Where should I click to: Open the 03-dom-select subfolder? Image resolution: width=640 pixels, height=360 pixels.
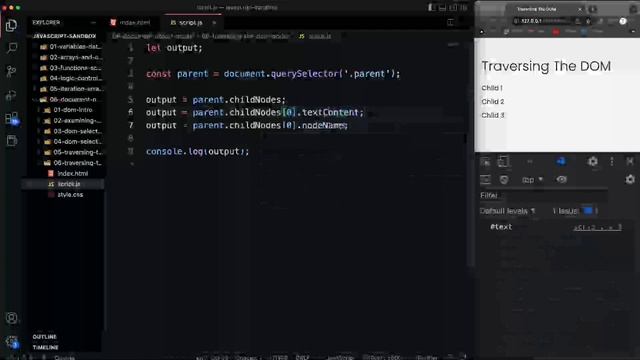[73, 131]
